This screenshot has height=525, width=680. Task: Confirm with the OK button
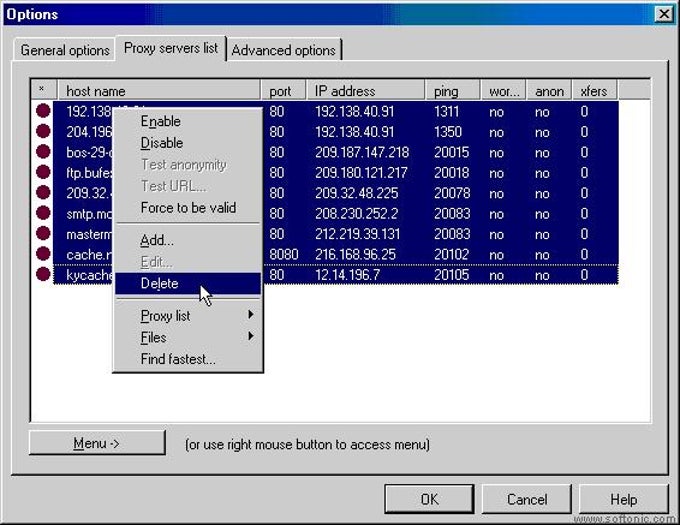coord(429,499)
